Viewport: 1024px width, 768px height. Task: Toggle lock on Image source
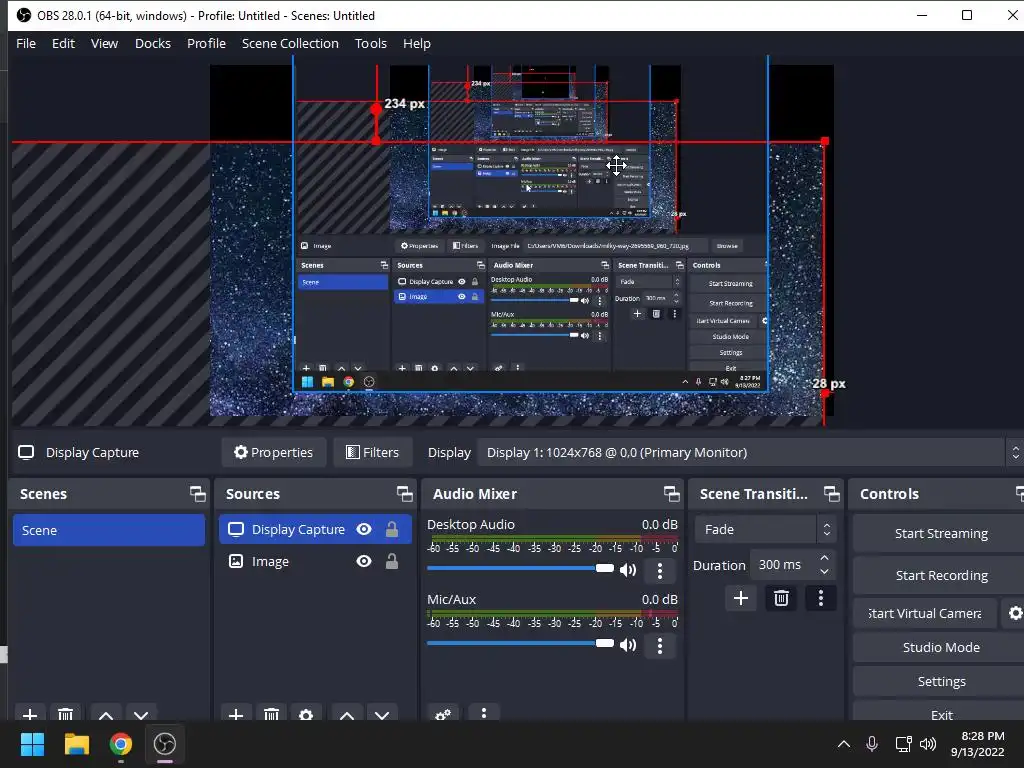tap(392, 562)
